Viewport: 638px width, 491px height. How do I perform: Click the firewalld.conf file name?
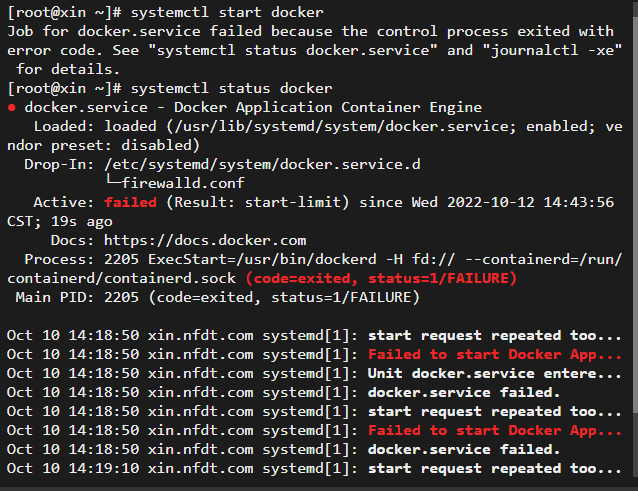point(183,183)
